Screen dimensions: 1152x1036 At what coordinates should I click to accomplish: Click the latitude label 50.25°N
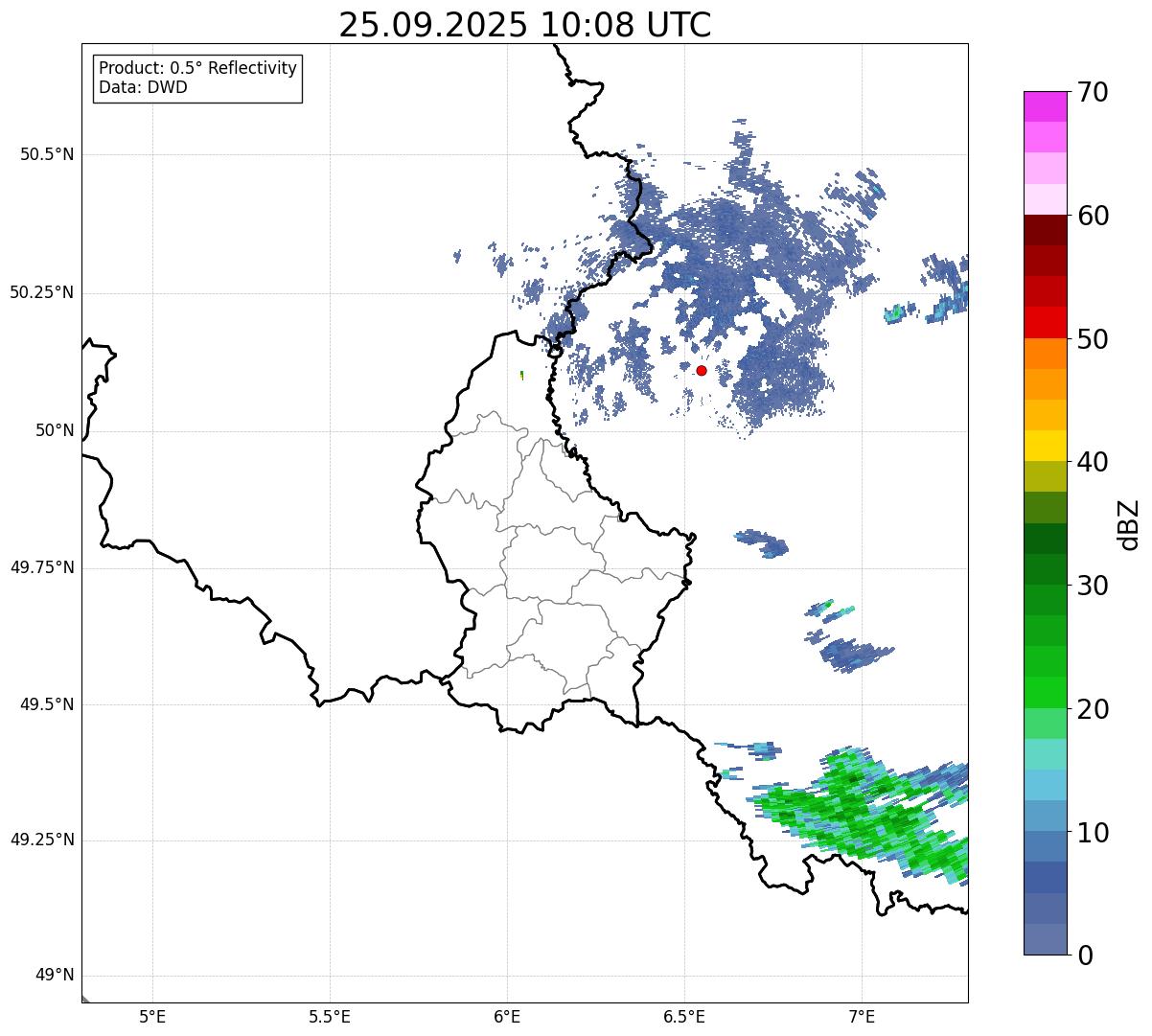click(42, 292)
